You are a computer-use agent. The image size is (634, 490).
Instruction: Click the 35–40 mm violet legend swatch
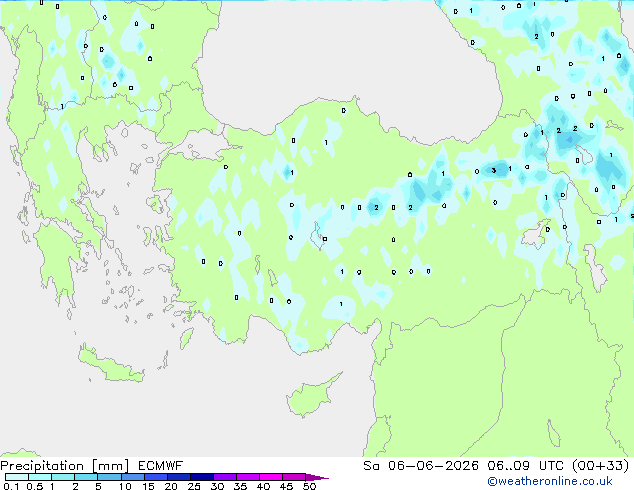point(247,477)
